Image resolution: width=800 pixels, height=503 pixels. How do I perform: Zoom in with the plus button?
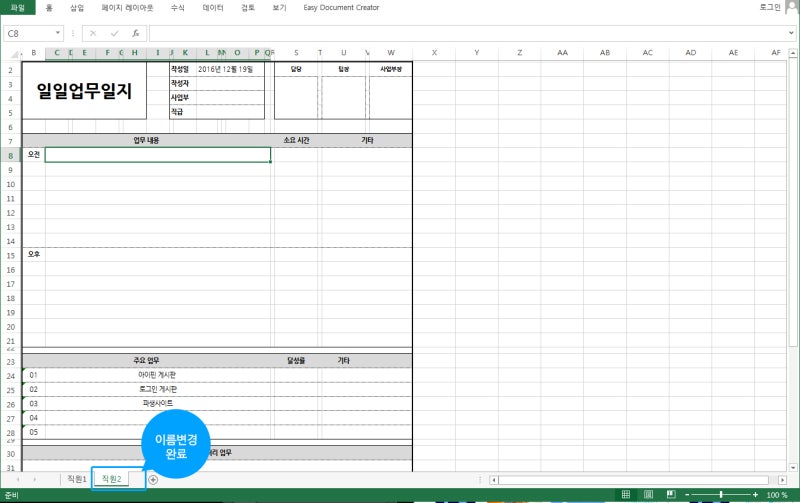click(756, 494)
